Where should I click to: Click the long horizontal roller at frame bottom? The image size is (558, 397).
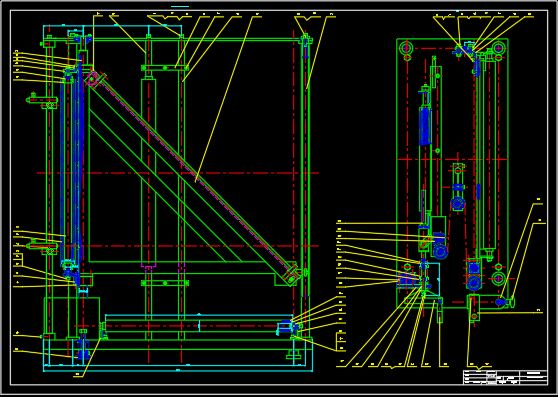(x=198, y=325)
